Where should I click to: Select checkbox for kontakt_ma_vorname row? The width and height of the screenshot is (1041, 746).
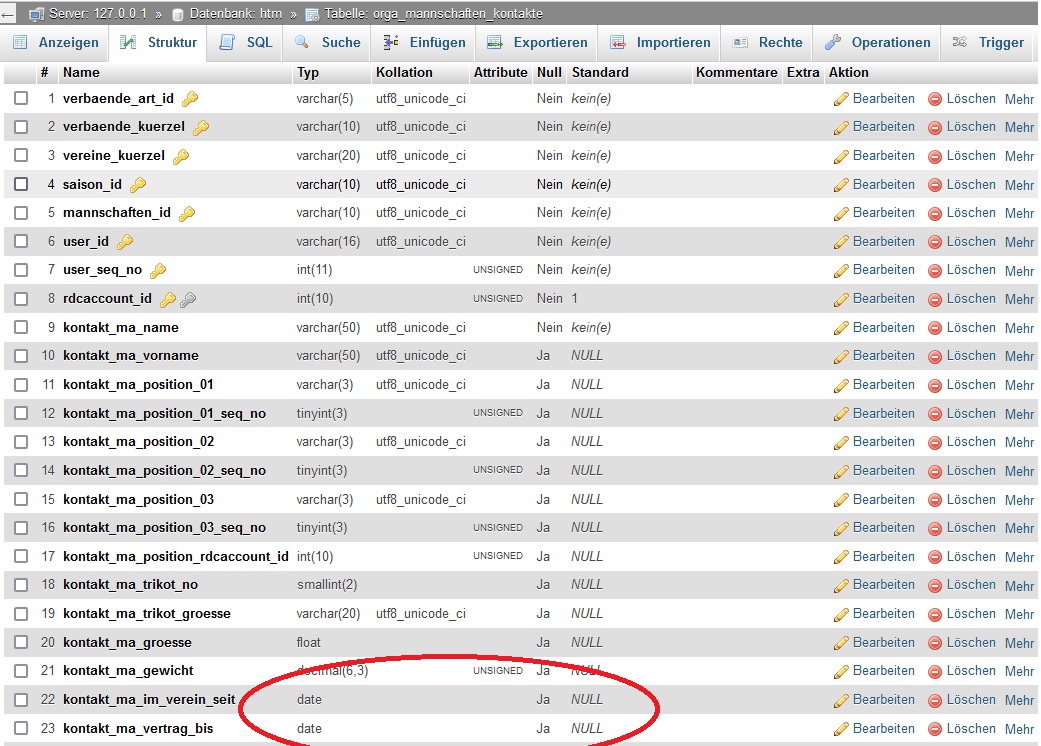click(21, 356)
